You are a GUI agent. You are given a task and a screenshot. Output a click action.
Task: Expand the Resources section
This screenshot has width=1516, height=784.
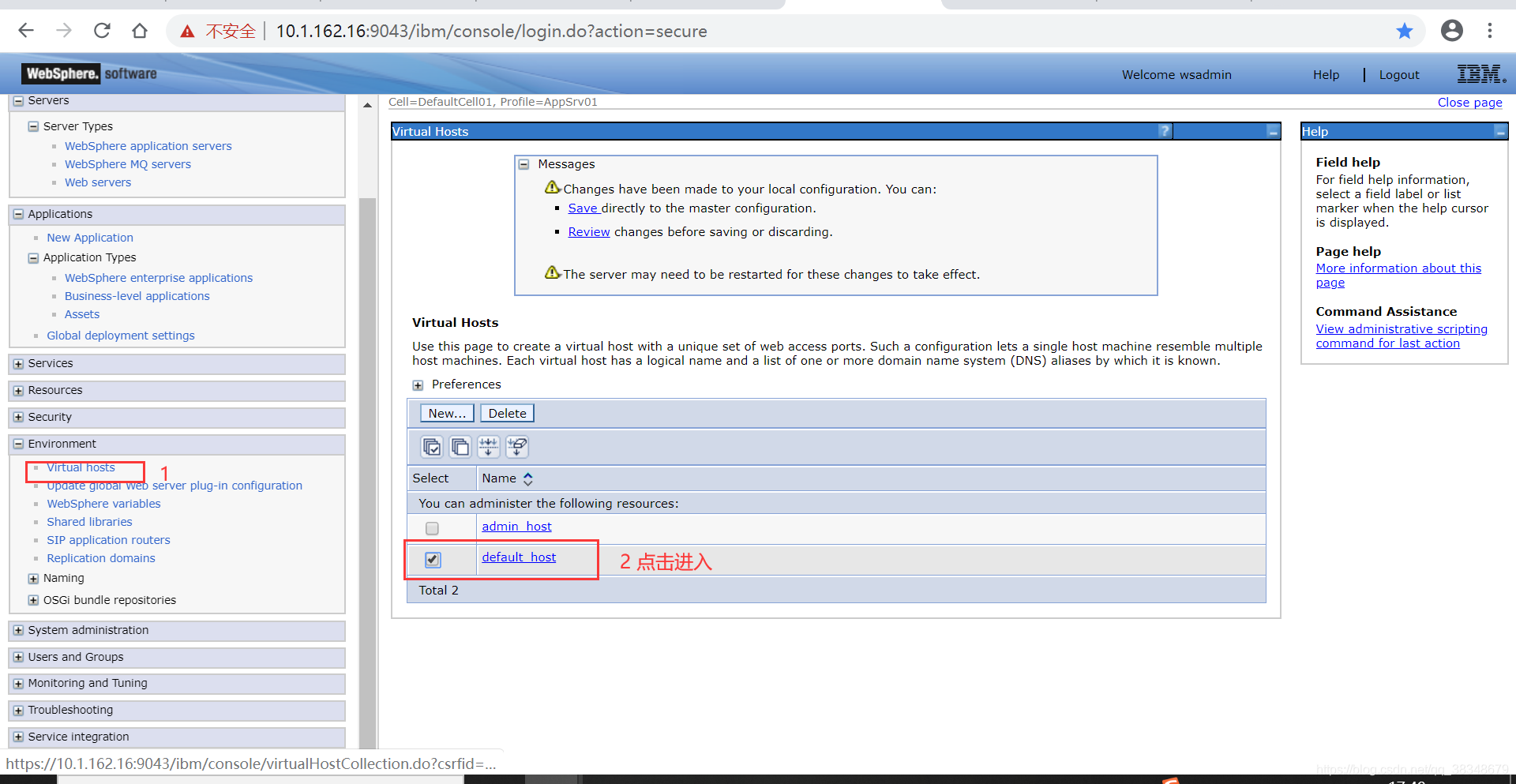[x=18, y=391]
